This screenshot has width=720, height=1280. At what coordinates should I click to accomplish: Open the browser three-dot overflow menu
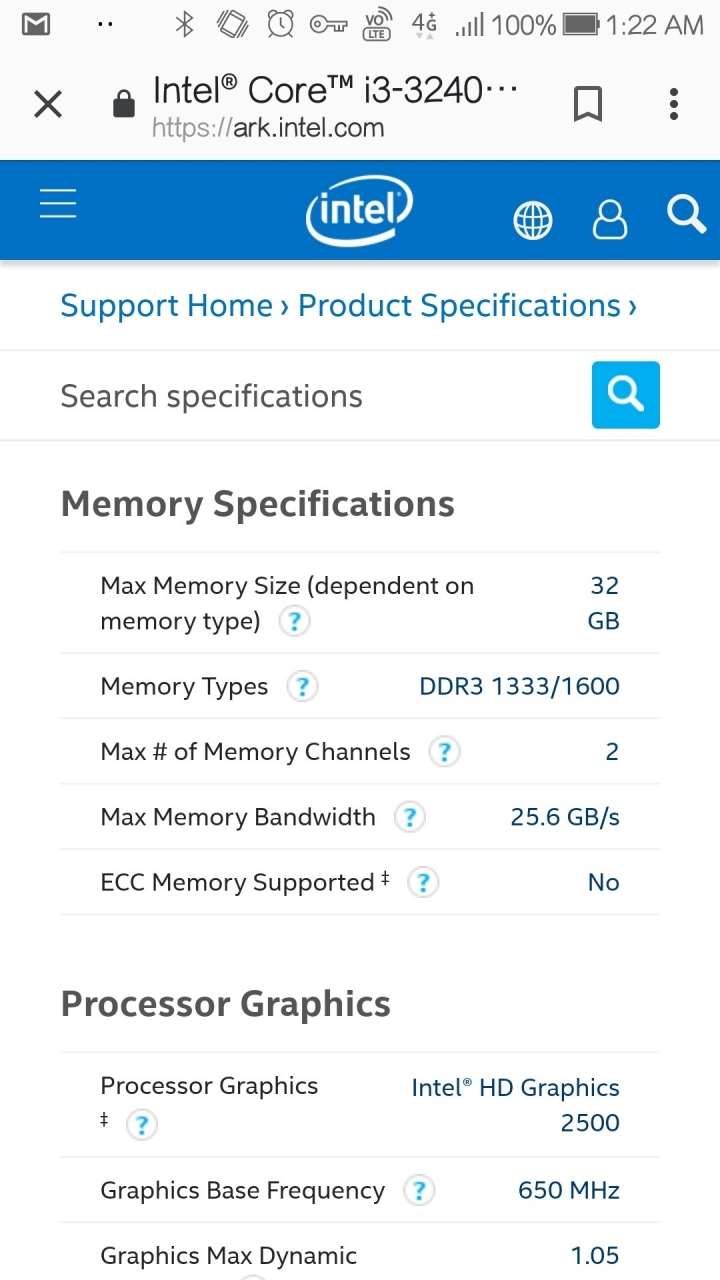pos(674,104)
